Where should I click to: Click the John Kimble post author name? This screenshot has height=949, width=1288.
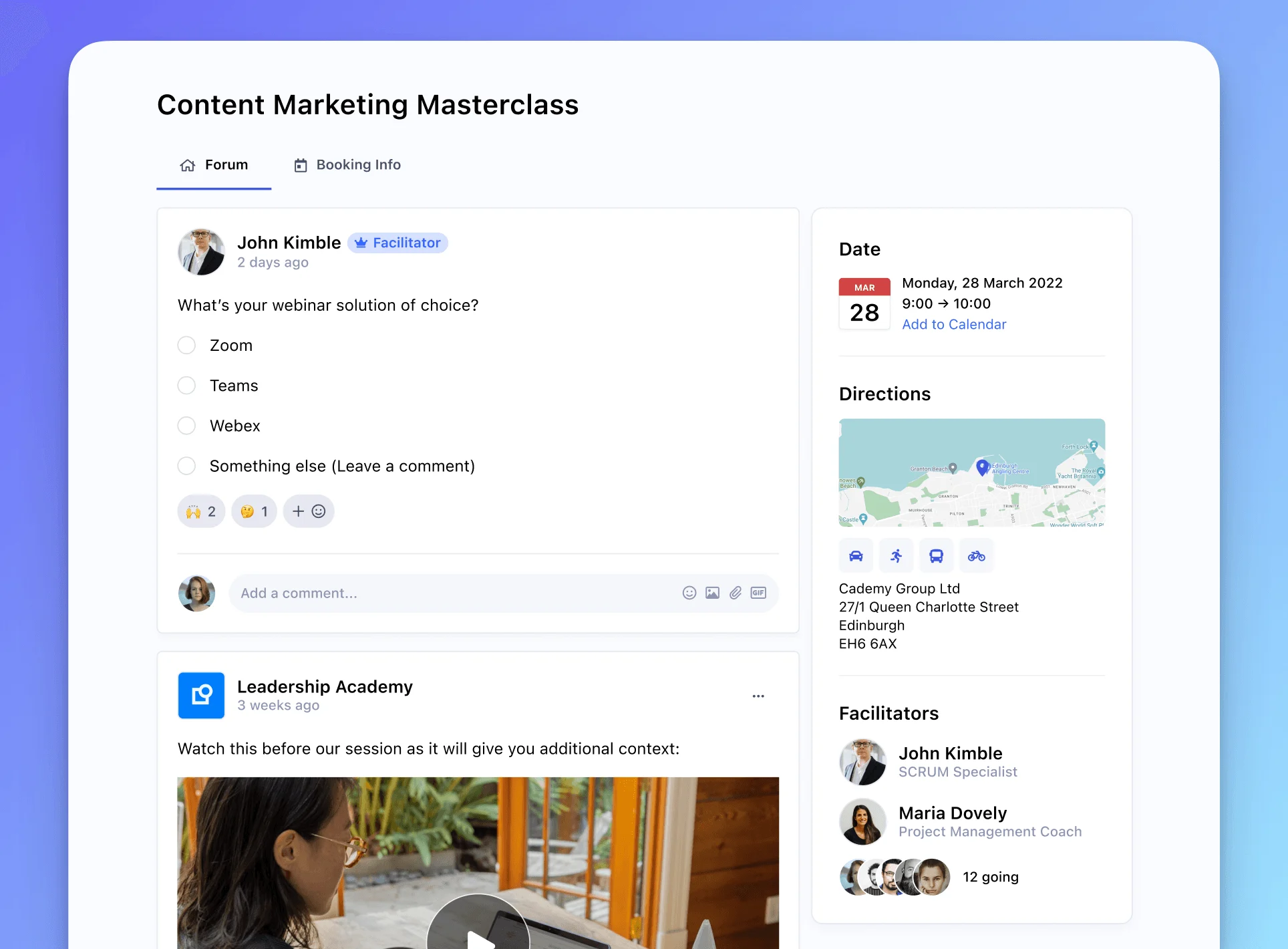(289, 243)
